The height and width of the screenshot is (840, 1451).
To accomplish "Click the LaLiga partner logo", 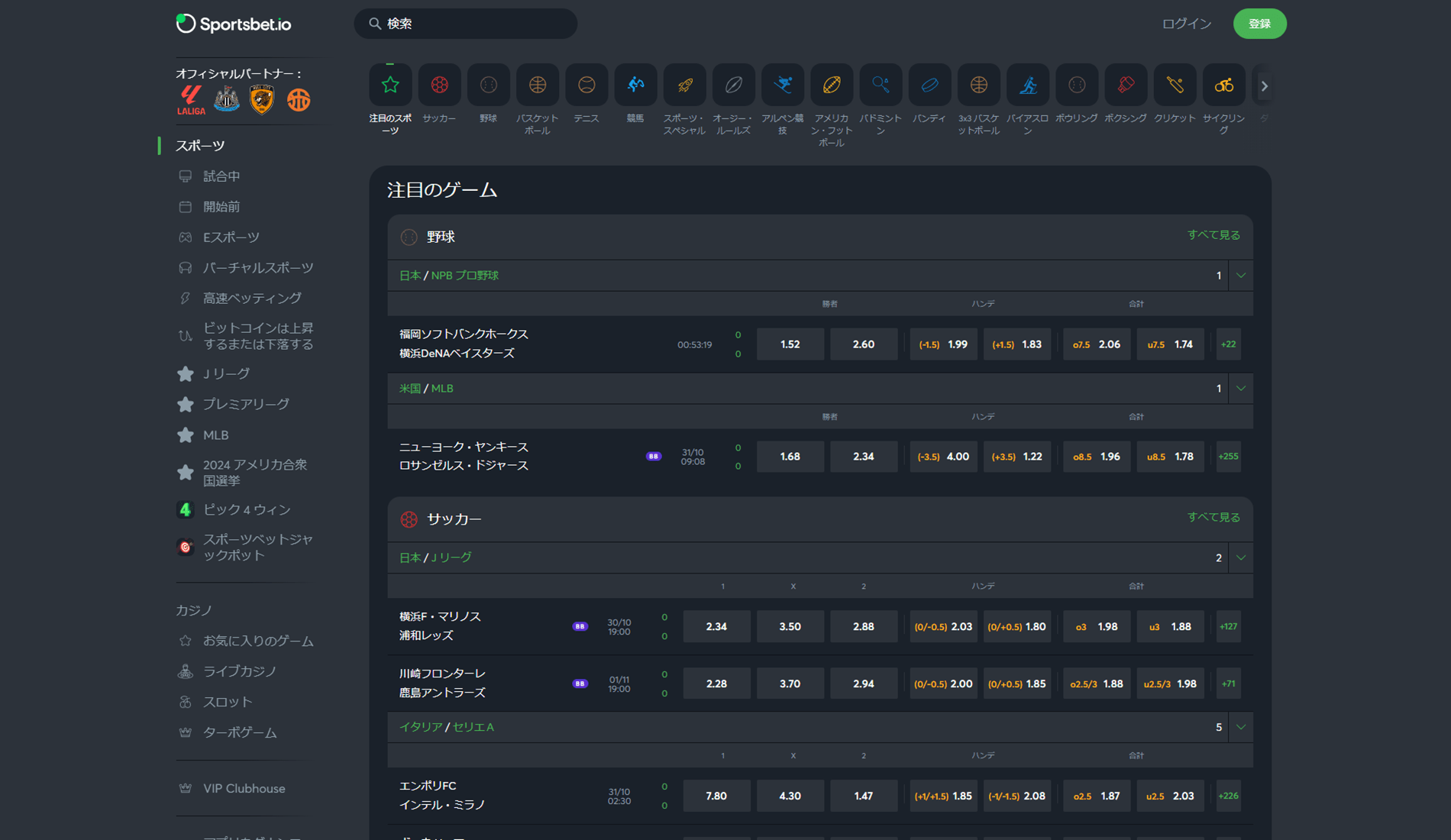I will click(191, 100).
